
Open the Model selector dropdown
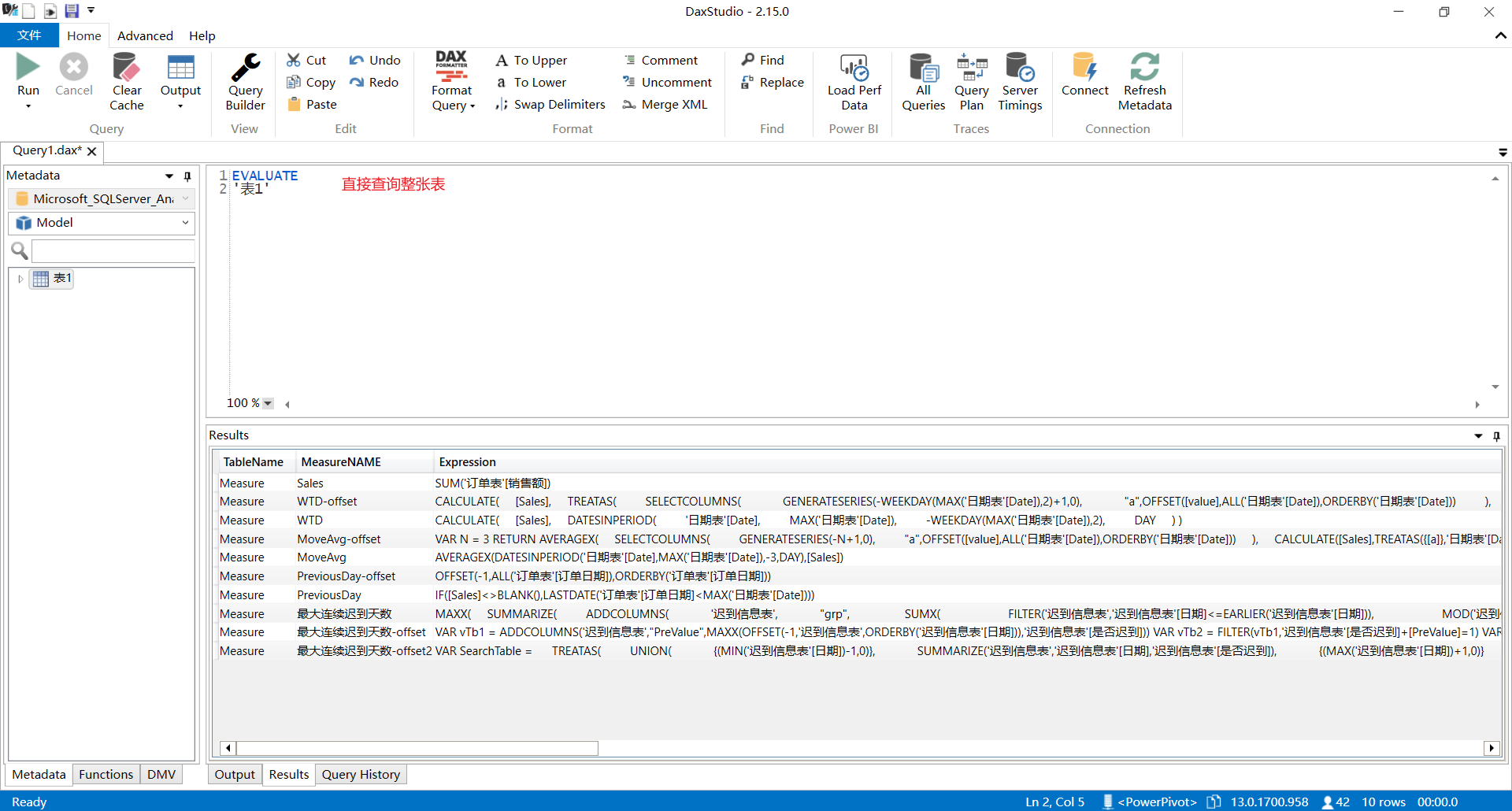(102, 223)
